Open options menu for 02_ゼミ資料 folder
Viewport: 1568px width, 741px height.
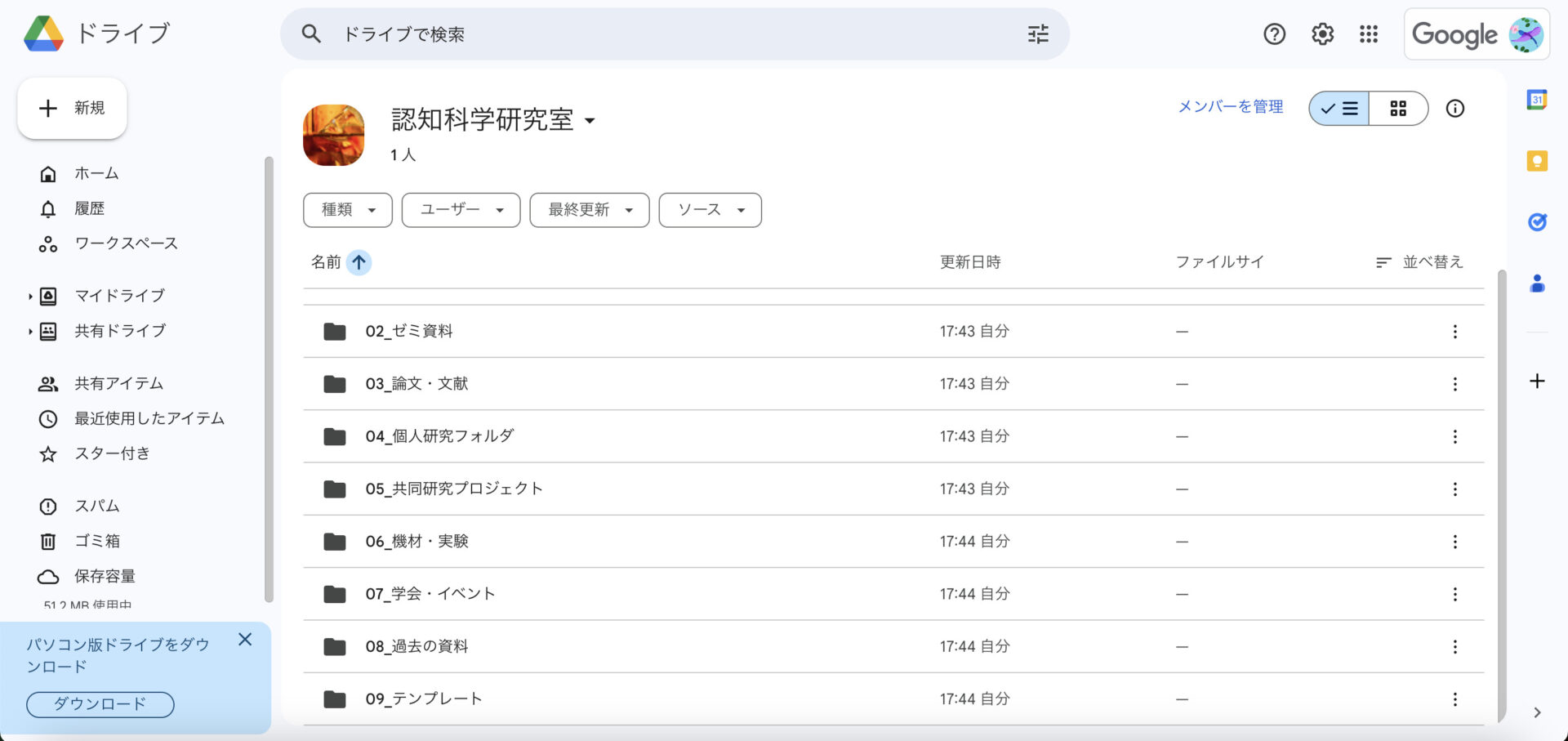[1454, 331]
